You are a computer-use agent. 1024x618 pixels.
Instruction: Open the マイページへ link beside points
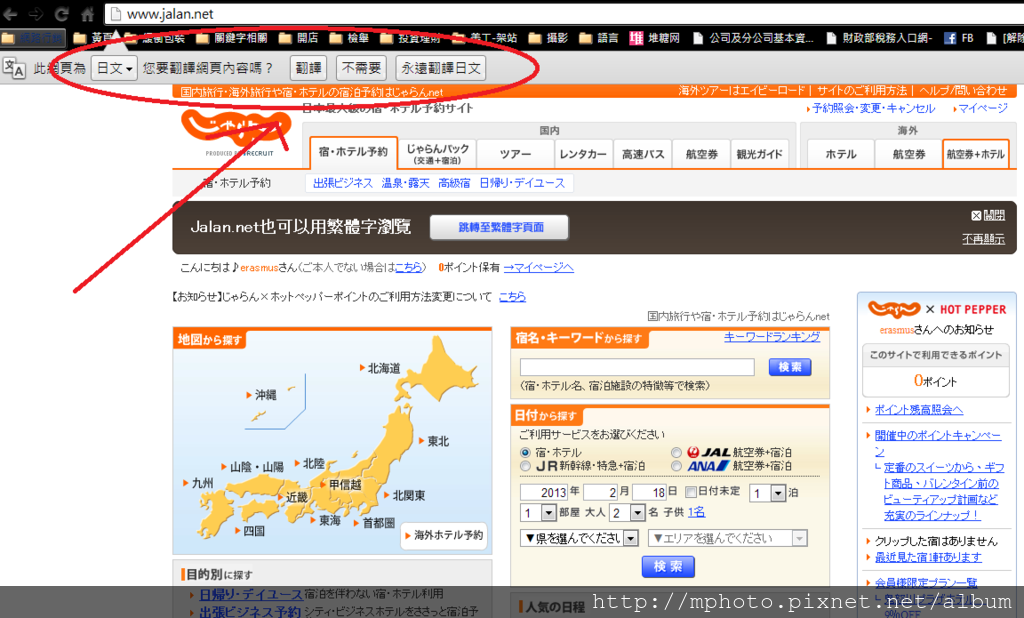[x=539, y=267]
